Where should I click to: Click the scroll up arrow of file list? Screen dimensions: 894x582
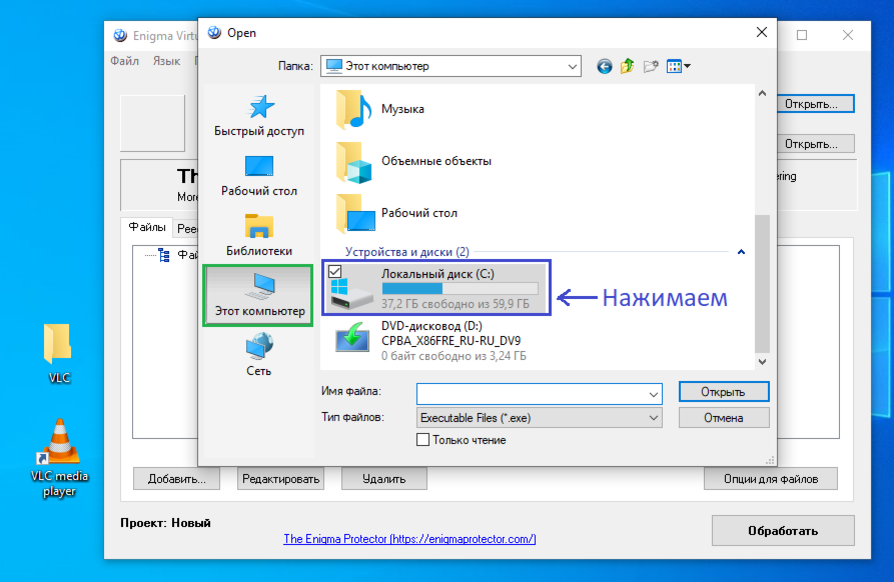tap(762, 93)
